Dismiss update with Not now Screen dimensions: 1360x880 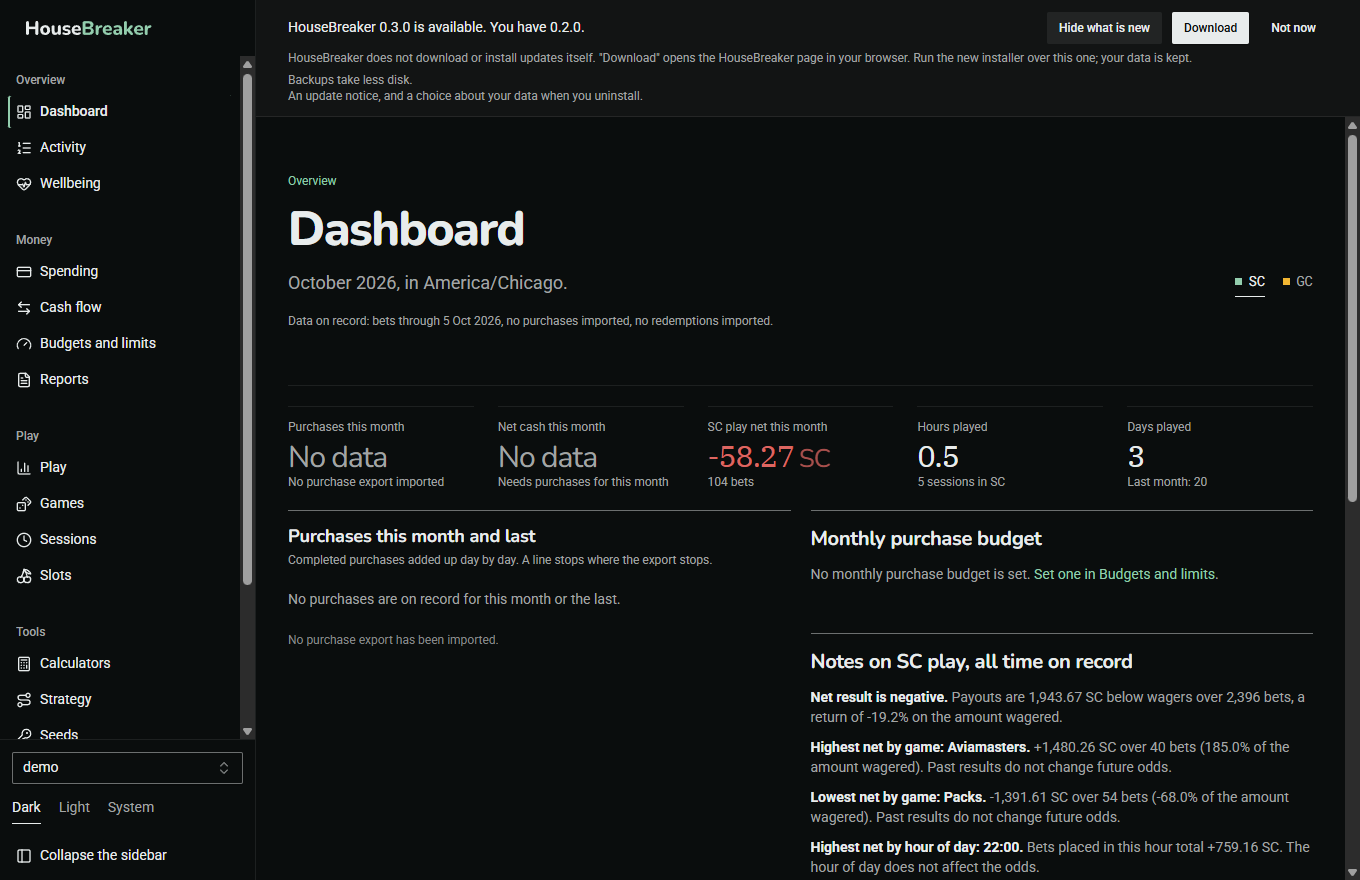coord(1293,28)
